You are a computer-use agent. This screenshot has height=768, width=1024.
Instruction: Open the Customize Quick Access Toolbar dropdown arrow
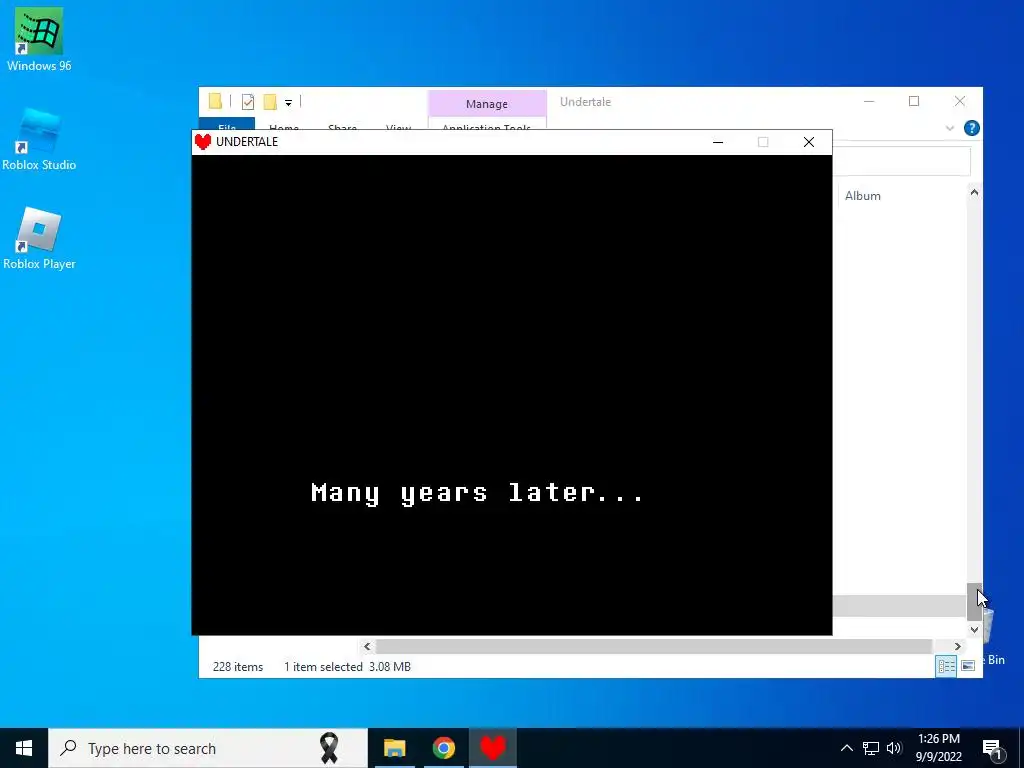[288, 103]
